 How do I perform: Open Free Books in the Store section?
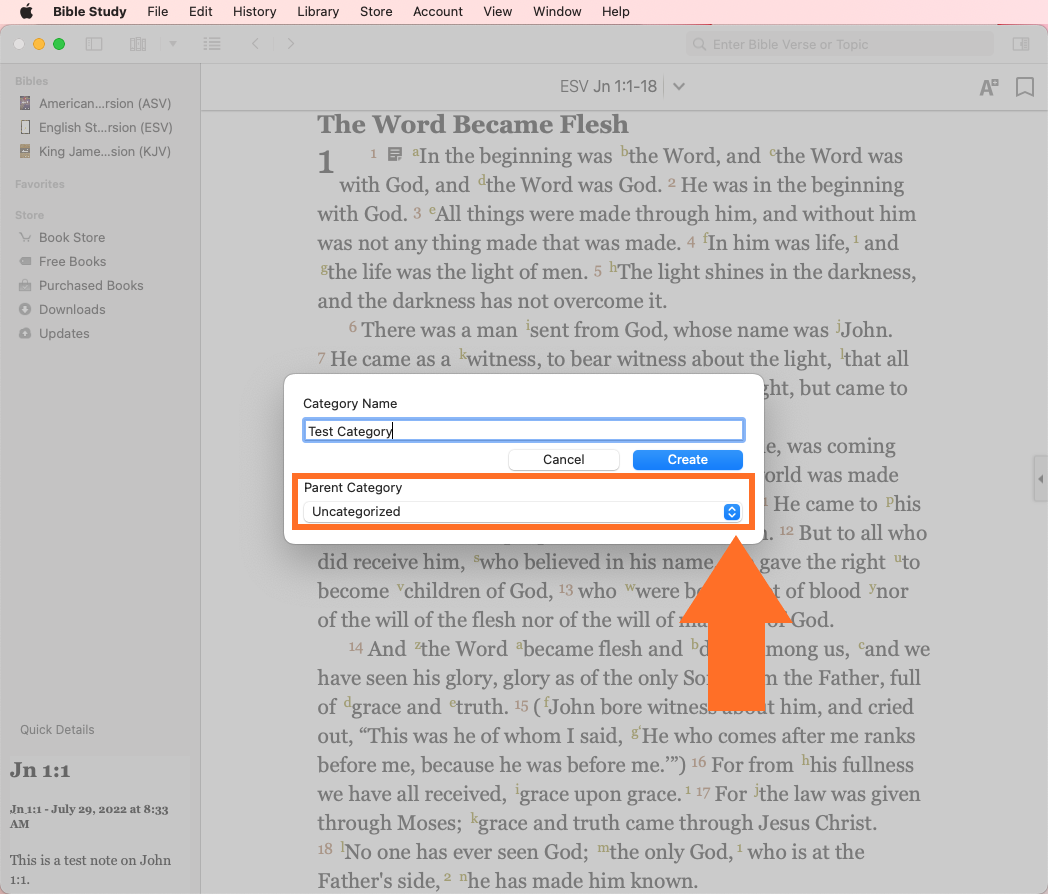72,262
